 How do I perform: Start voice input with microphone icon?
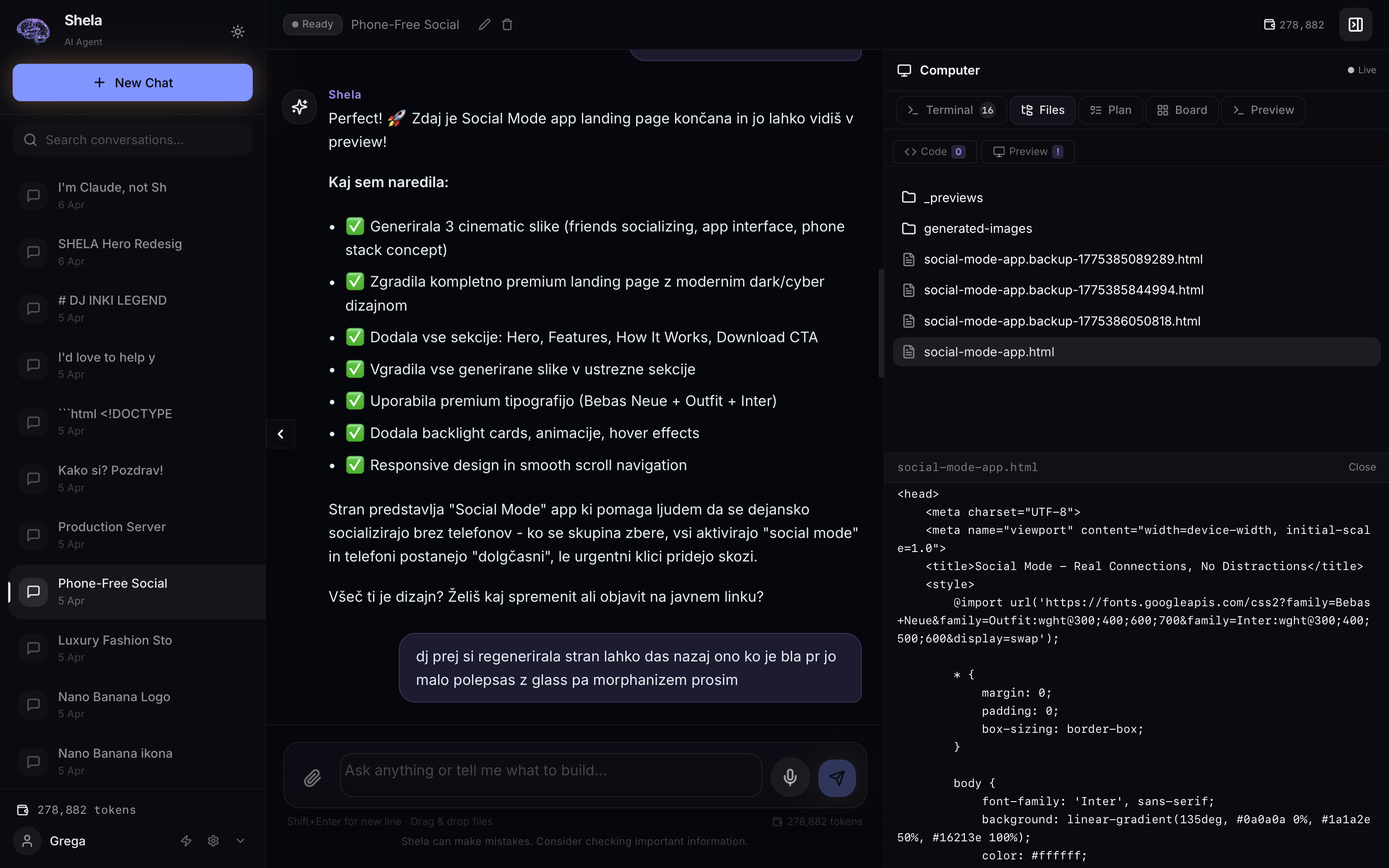click(x=790, y=777)
